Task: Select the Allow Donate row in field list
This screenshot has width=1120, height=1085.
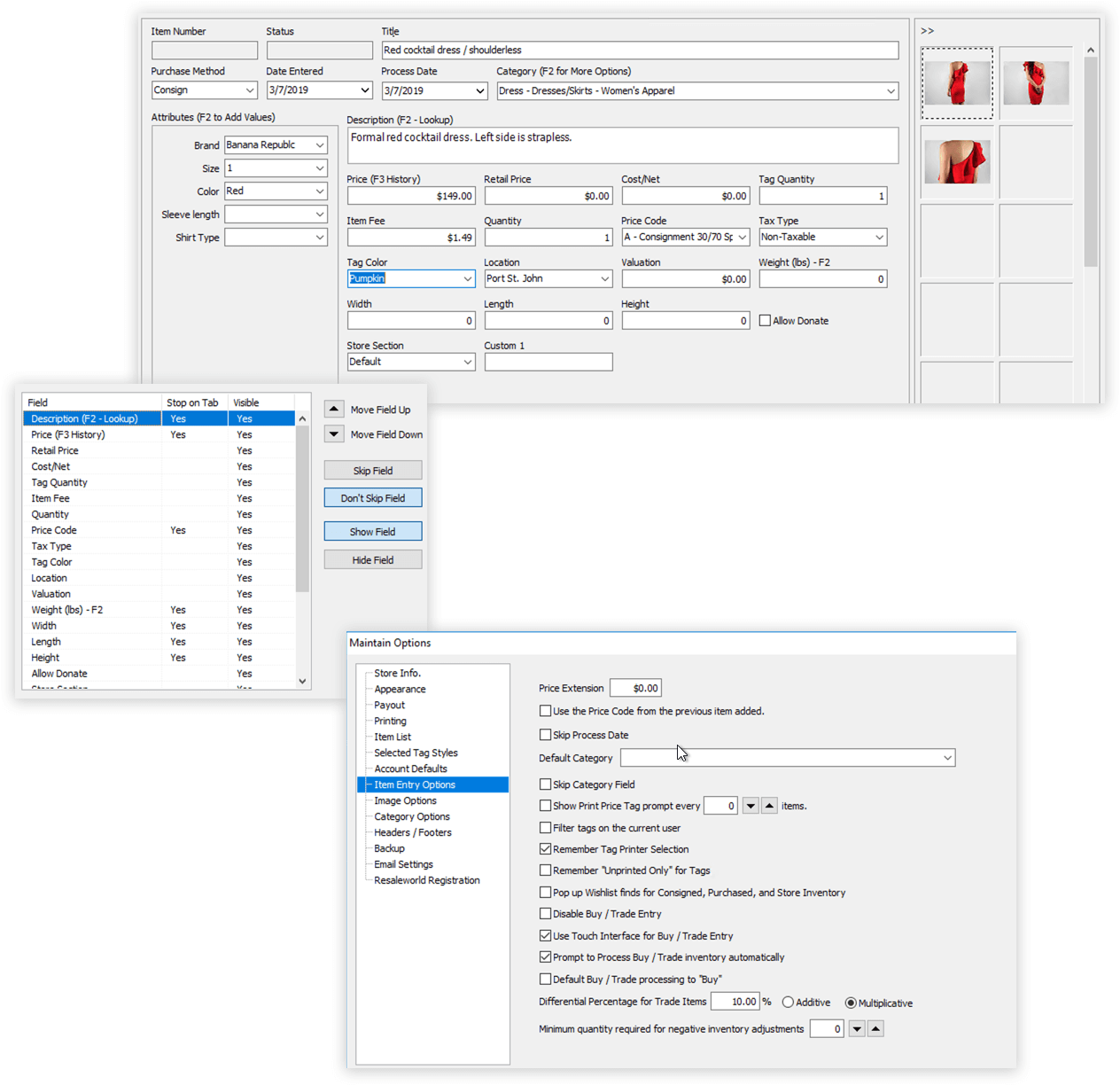Action: tap(159, 674)
